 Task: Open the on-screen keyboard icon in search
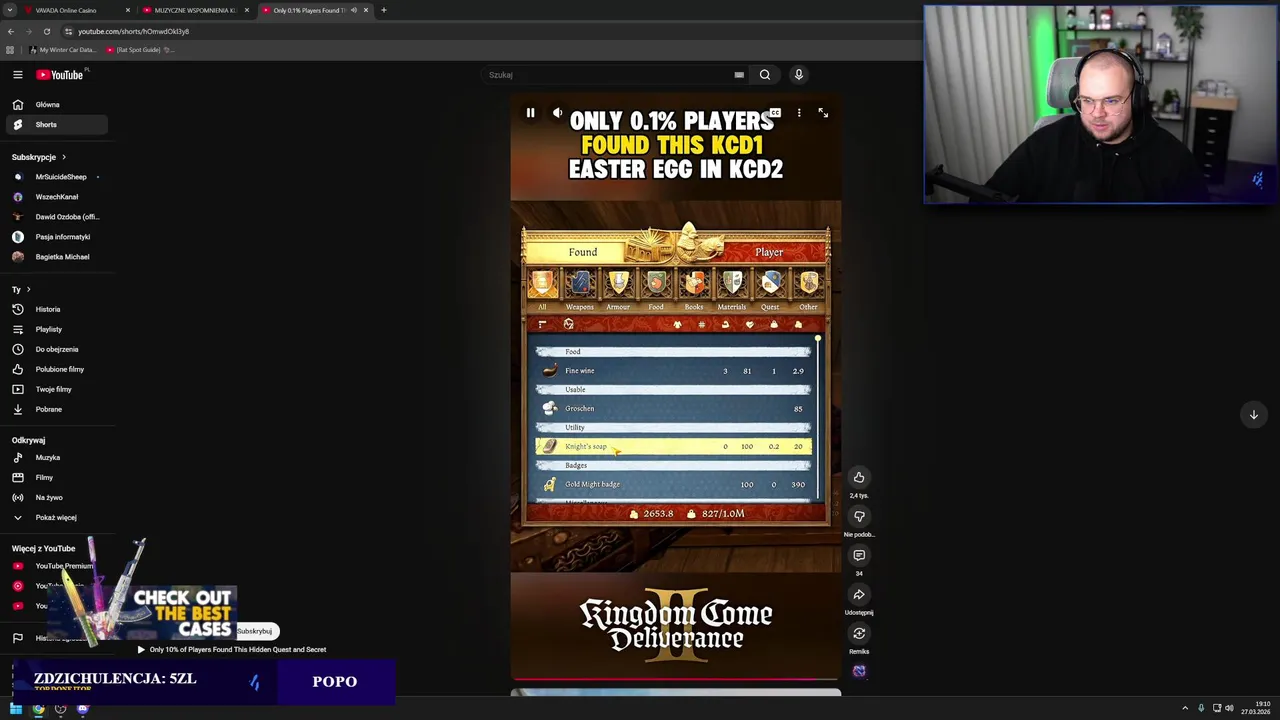click(739, 75)
